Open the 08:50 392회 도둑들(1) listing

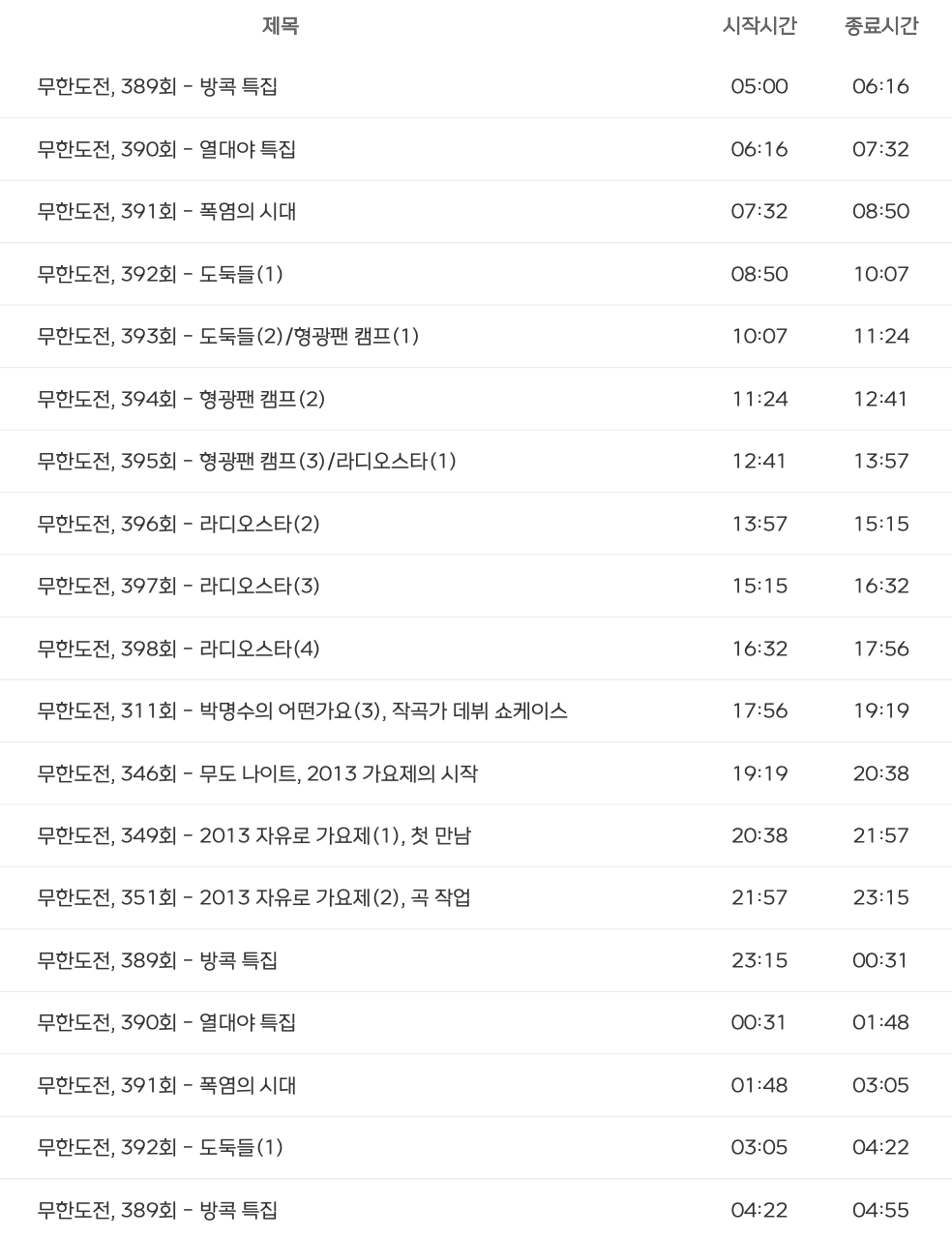click(476, 274)
